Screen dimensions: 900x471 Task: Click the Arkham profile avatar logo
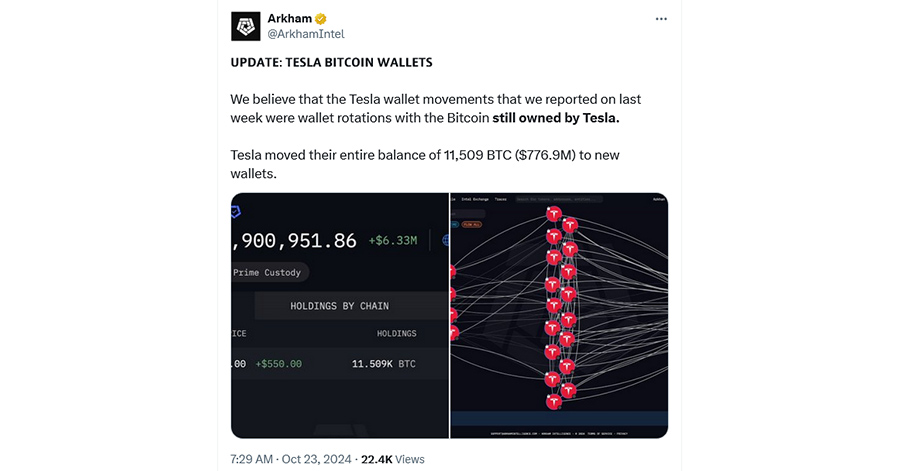(x=246, y=26)
